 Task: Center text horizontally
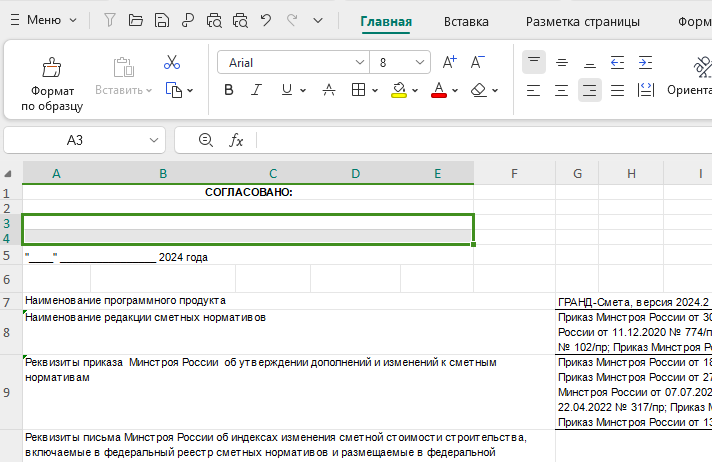tap(562, 90)
